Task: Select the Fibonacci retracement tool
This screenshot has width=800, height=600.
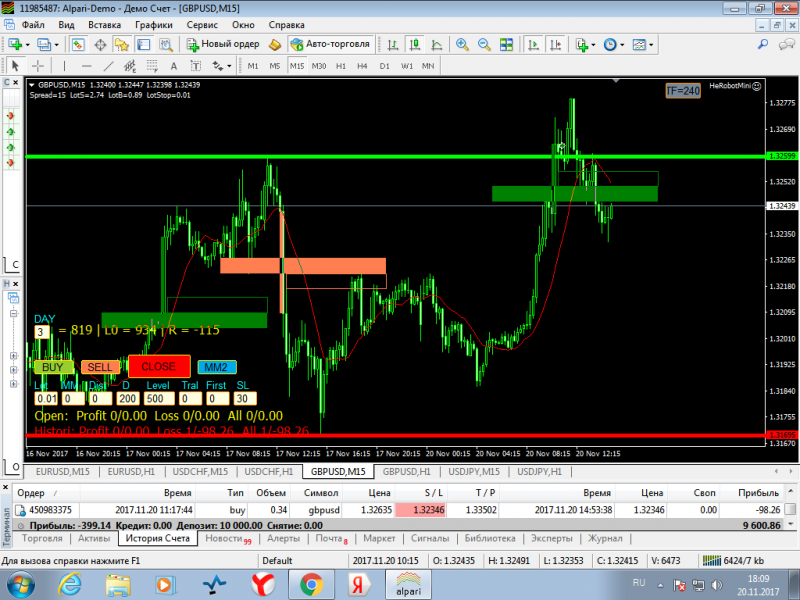Action: 152,66
